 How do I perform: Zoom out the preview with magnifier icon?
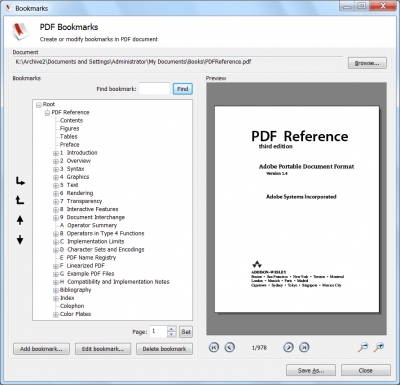click(363, 347)
